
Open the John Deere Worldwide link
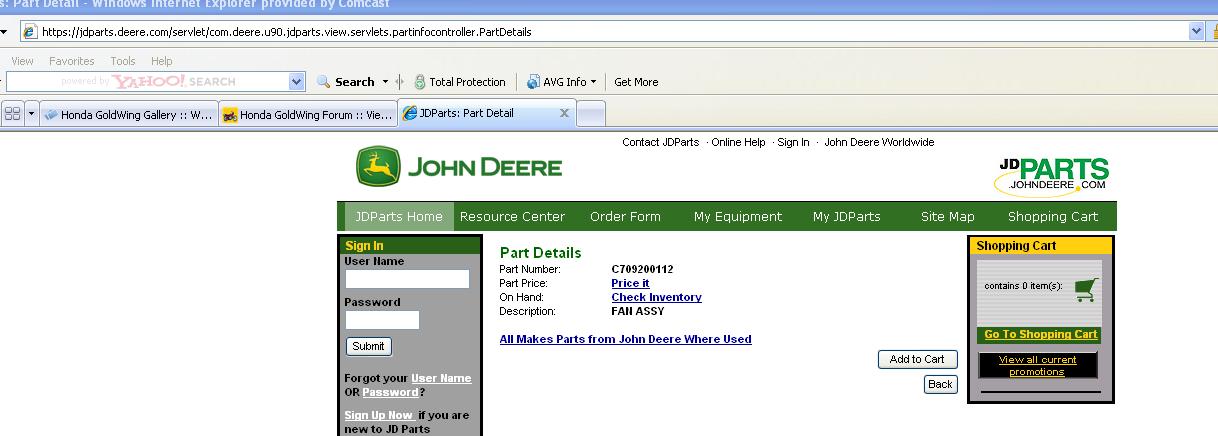coord(879,142)
